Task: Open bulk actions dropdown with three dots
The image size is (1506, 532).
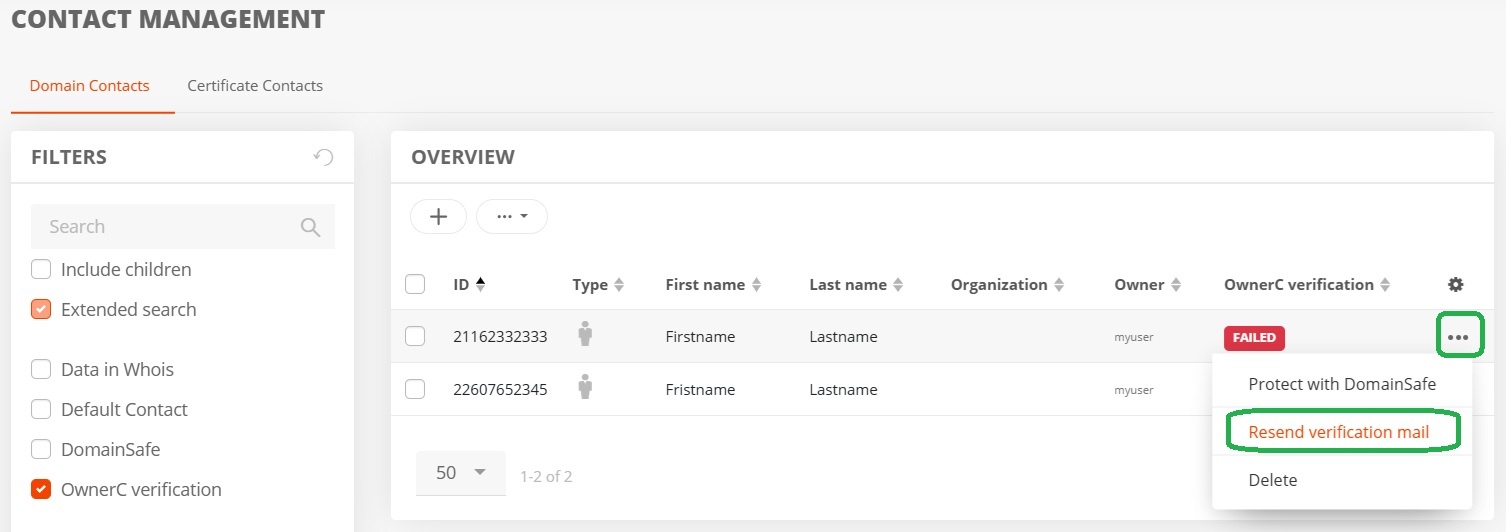Action: click(512, 216)
